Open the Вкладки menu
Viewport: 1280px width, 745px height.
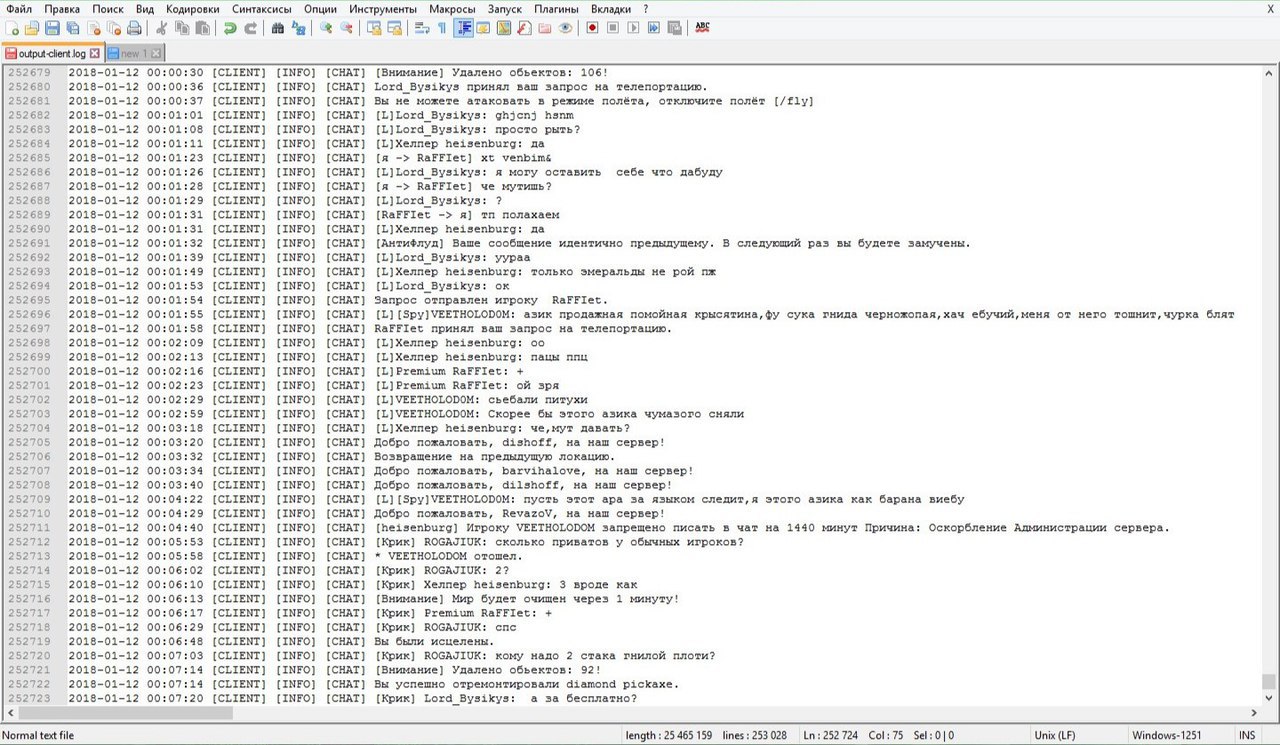[611, 8]
